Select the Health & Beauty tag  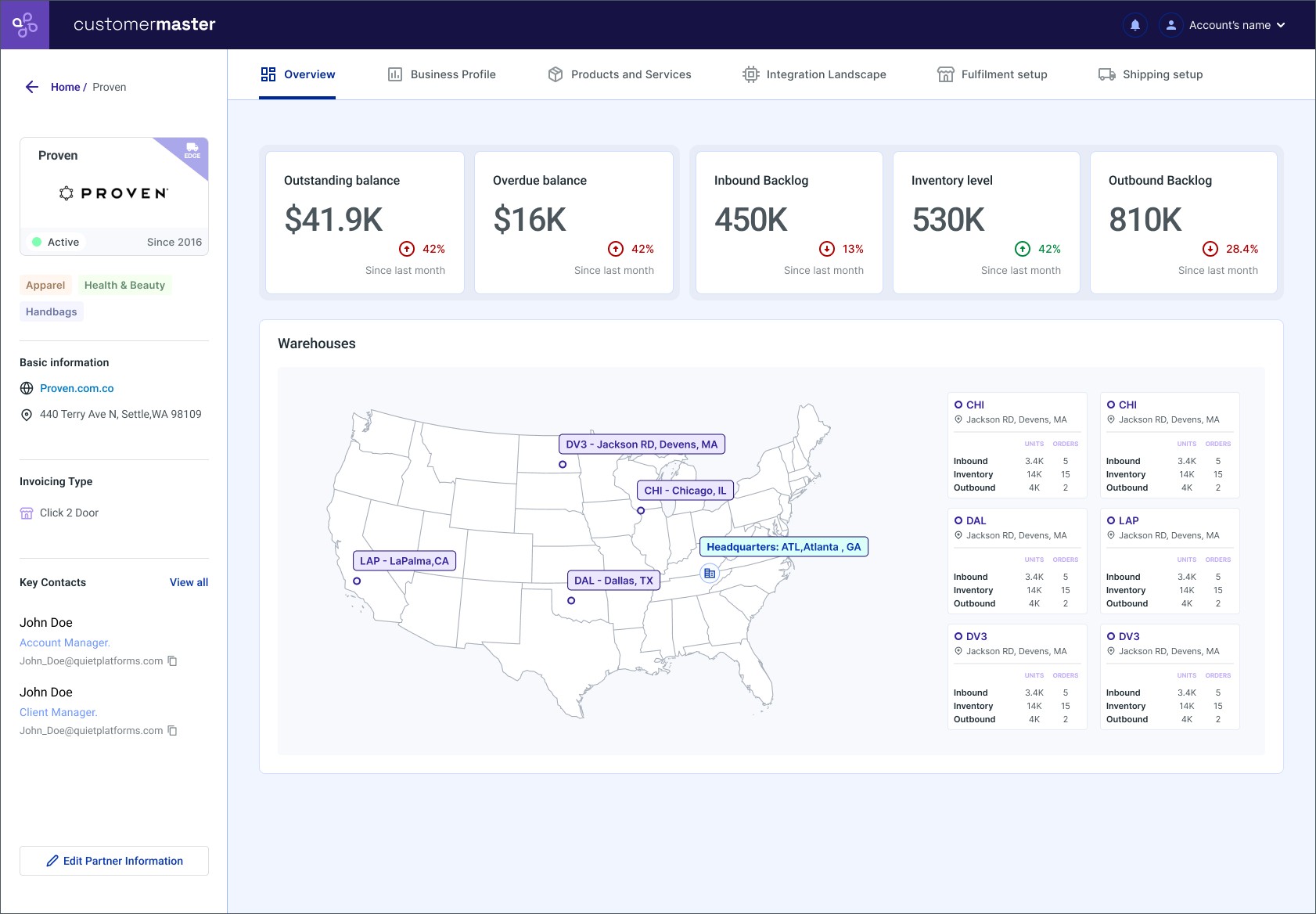coord(124,285)
